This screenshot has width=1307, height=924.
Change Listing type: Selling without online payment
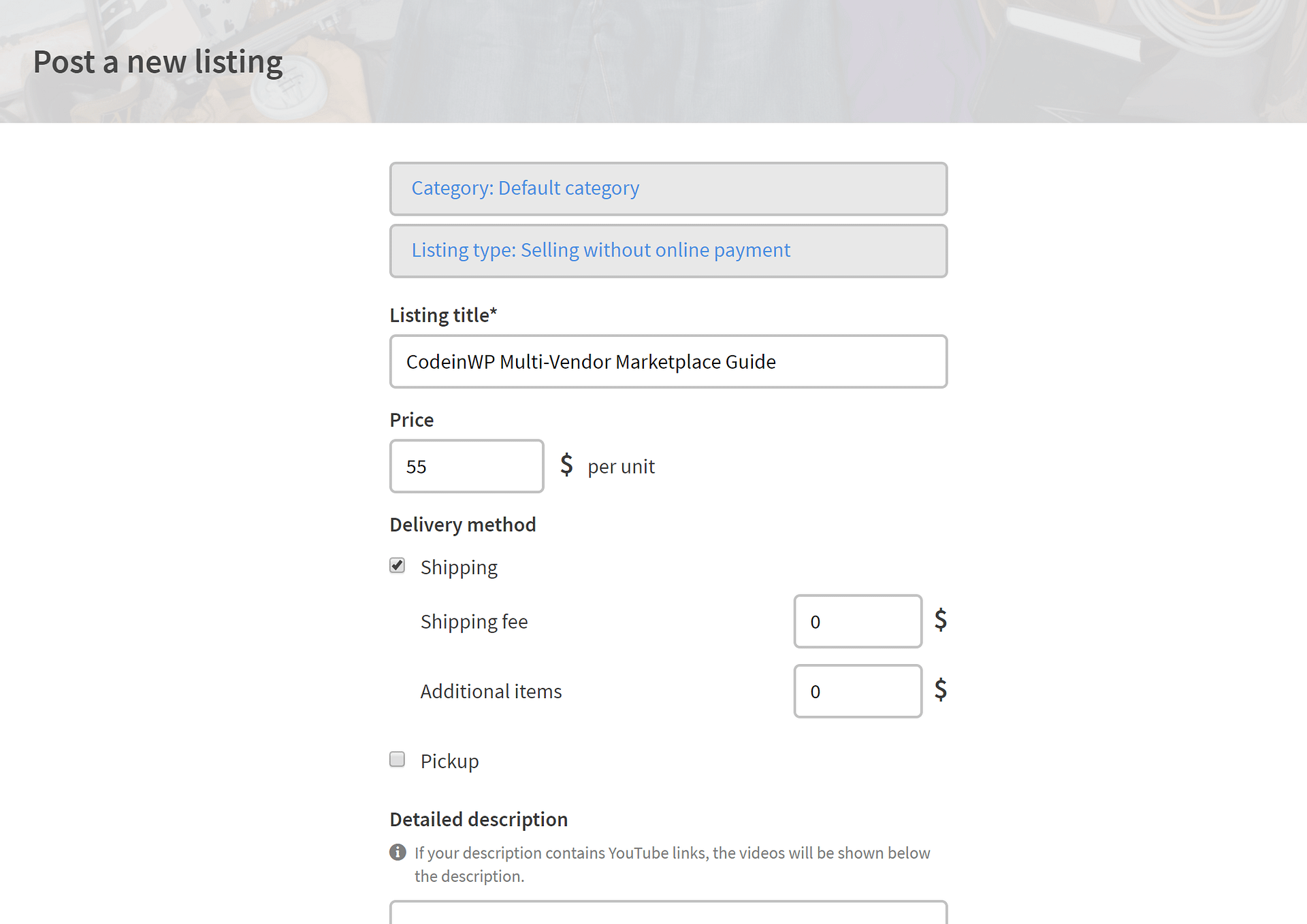coord(668,251)
